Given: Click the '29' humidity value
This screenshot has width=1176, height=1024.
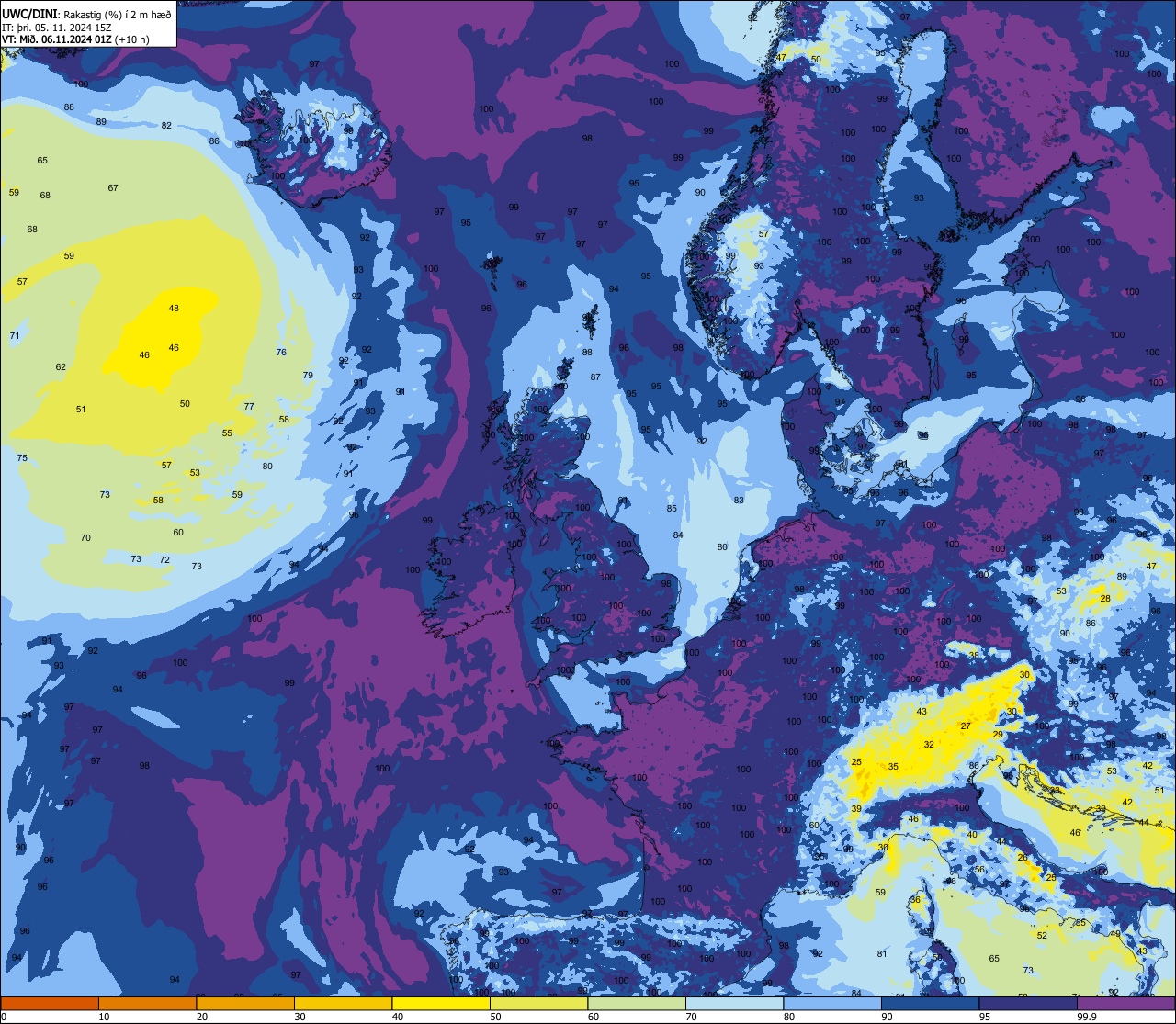Looking at the screenshot, I should [x=998, y=735].
